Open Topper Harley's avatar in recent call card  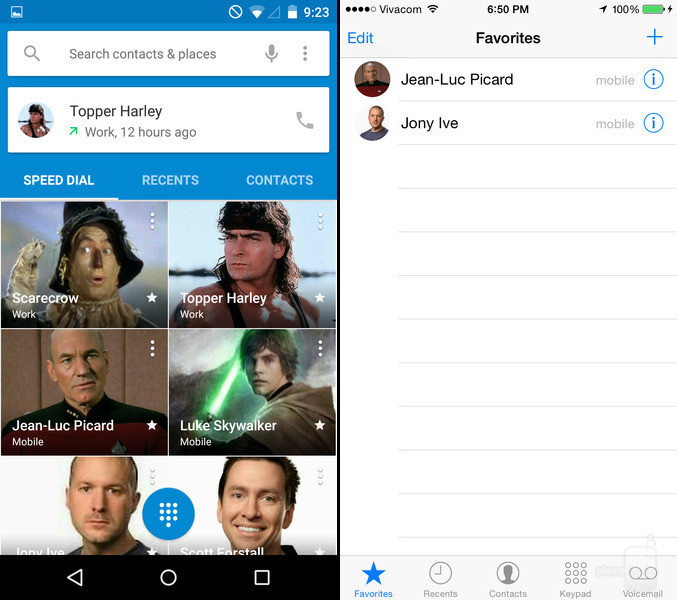36,120
